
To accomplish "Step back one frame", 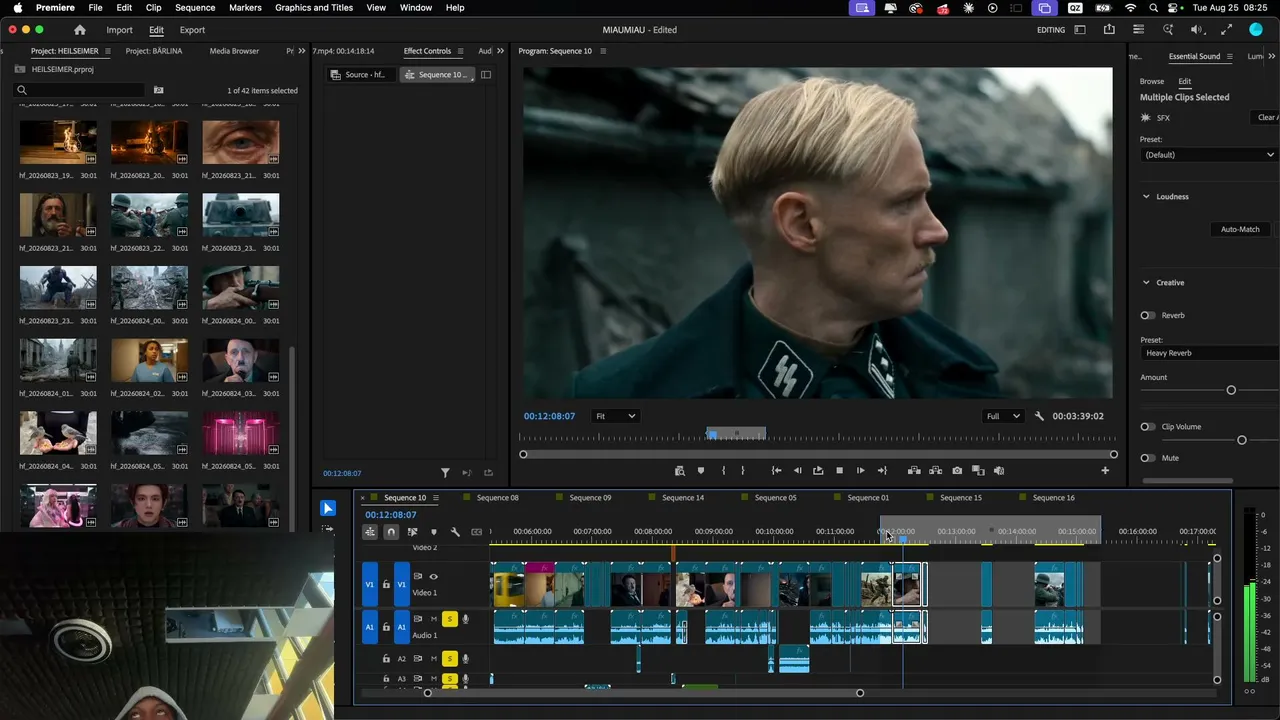I will pos(797,470).
